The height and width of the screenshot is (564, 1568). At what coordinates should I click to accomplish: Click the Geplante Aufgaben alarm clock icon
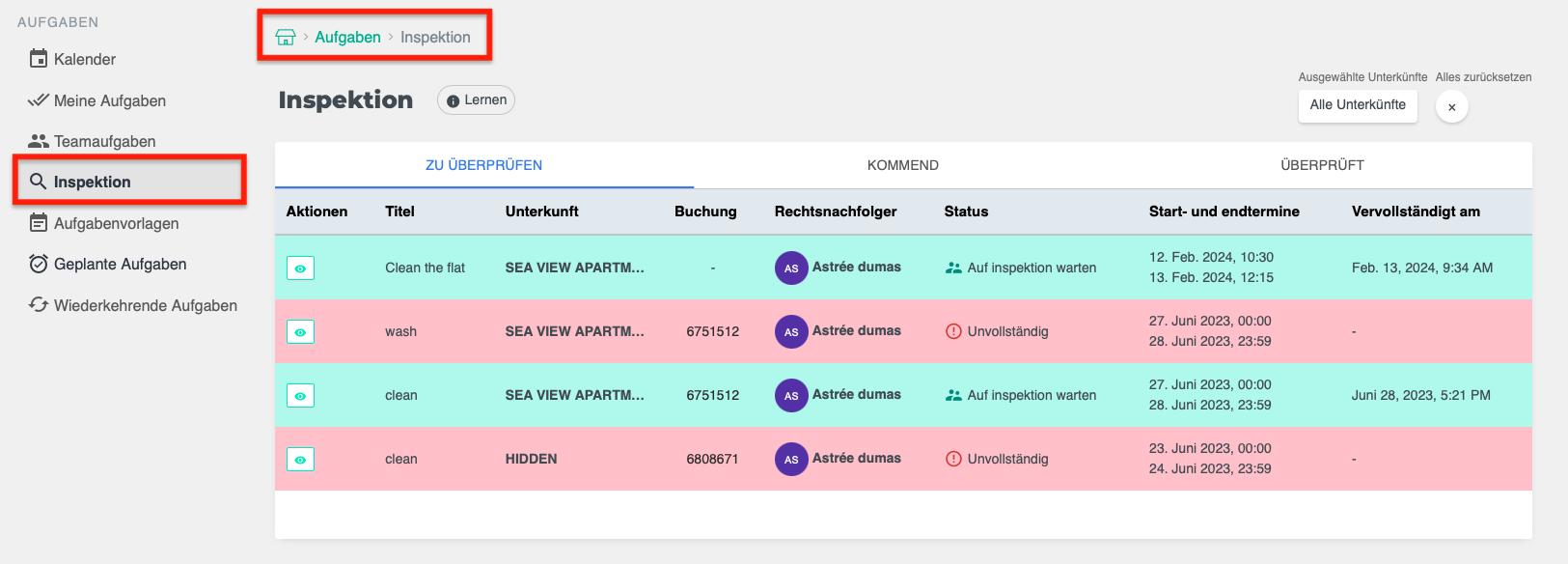tap(39, 264)
